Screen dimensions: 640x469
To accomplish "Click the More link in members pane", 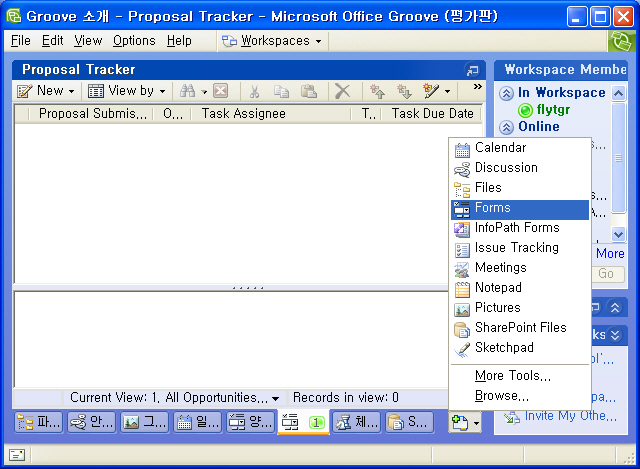I will (x=610, y=253).
